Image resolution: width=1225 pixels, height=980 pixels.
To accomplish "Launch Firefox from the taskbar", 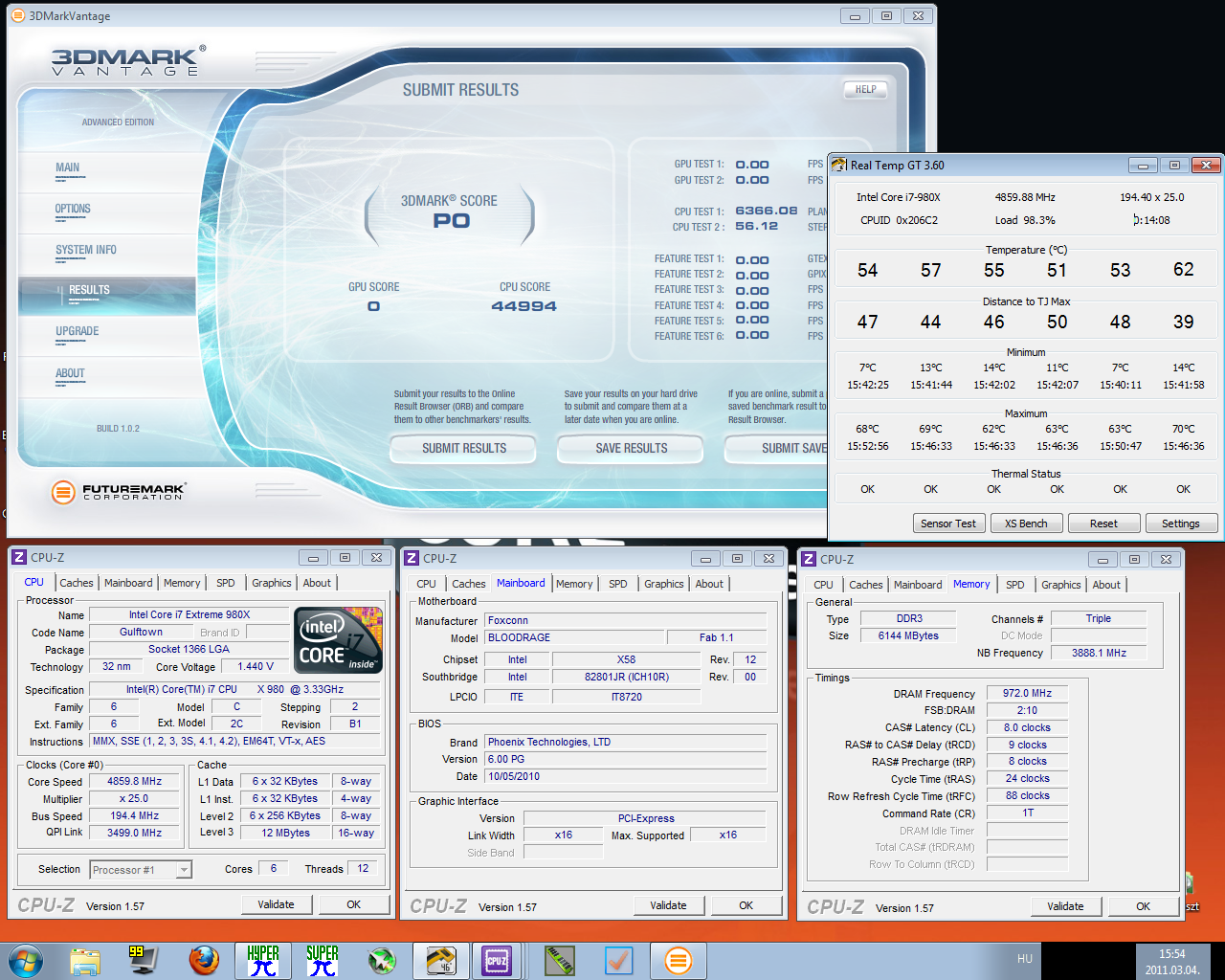I will [203, 960].
